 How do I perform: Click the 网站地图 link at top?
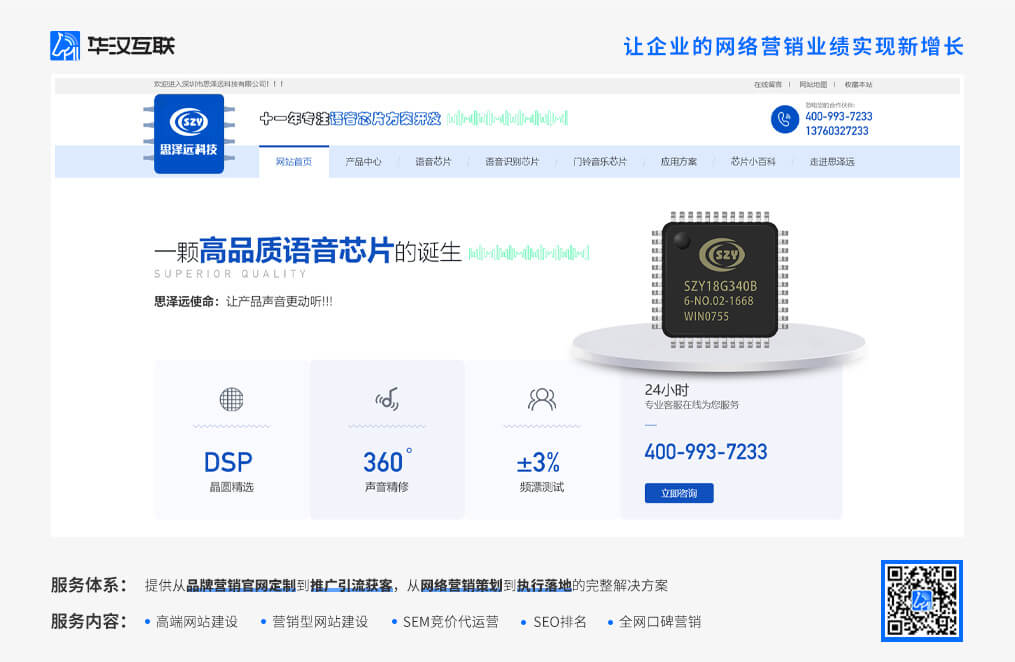813,85
